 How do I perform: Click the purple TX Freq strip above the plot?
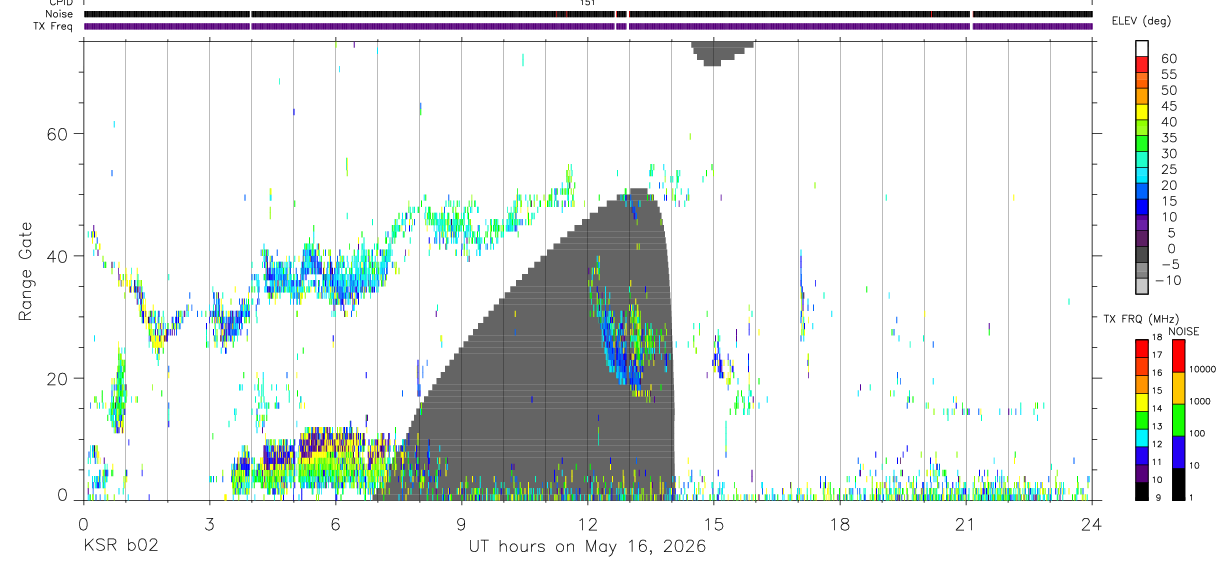click(588, 26)
